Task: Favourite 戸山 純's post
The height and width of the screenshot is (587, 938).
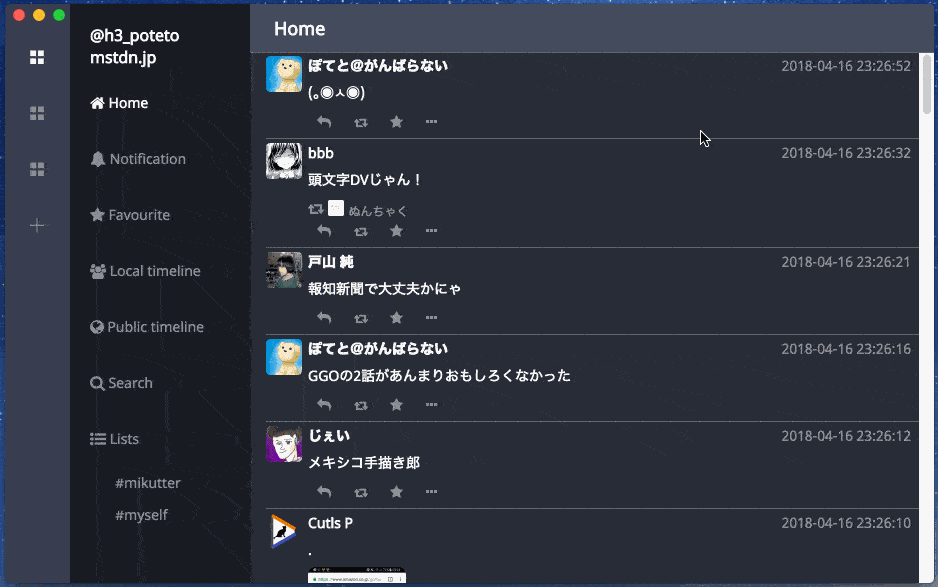Action: click(x=397, y=318)
